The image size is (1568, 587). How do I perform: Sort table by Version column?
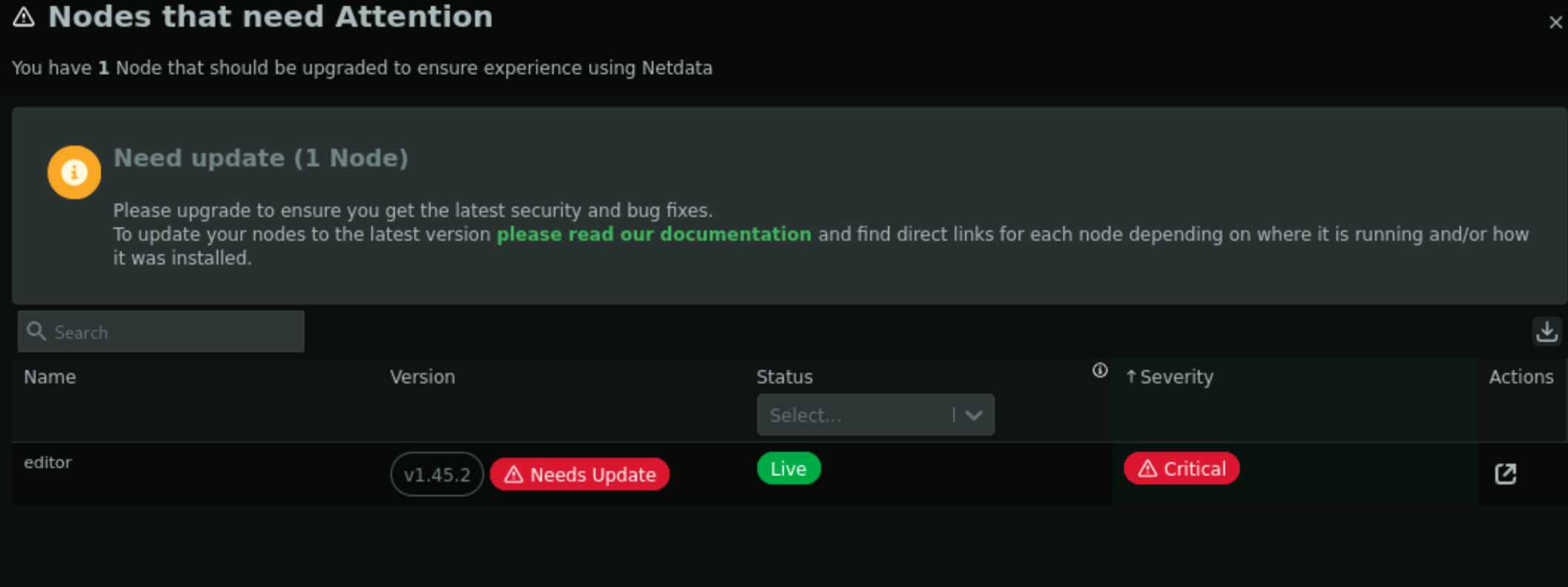422,377
